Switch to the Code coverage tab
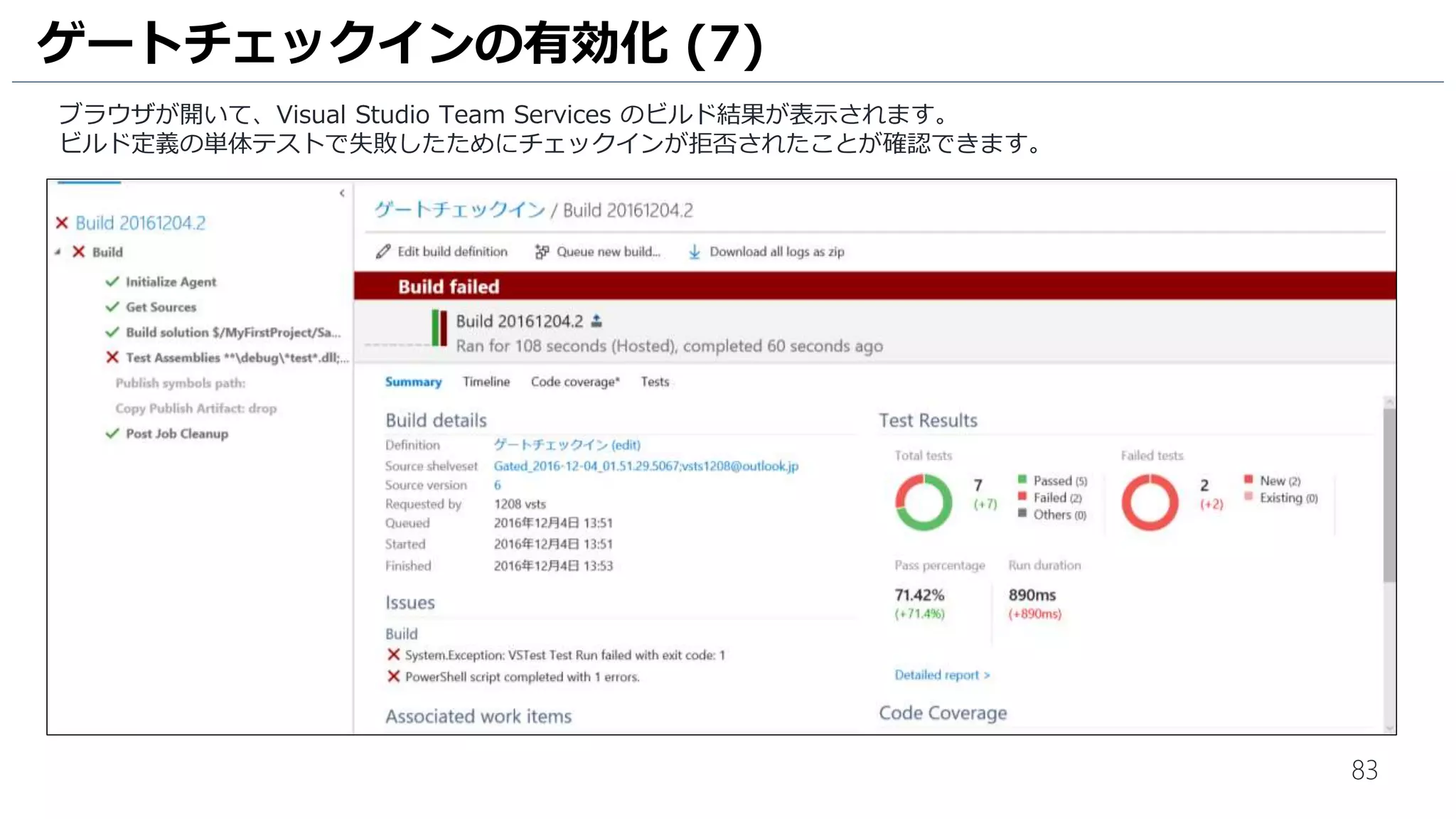1456x819 pixels. click(x=575, y=382)
